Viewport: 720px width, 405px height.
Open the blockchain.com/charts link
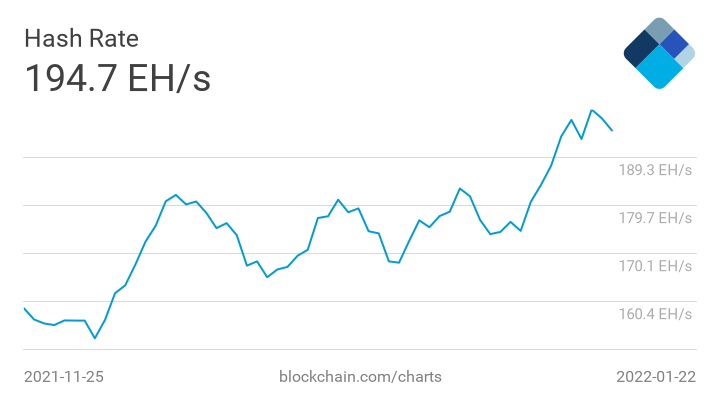pyautogui.click(x=360, y=377)
